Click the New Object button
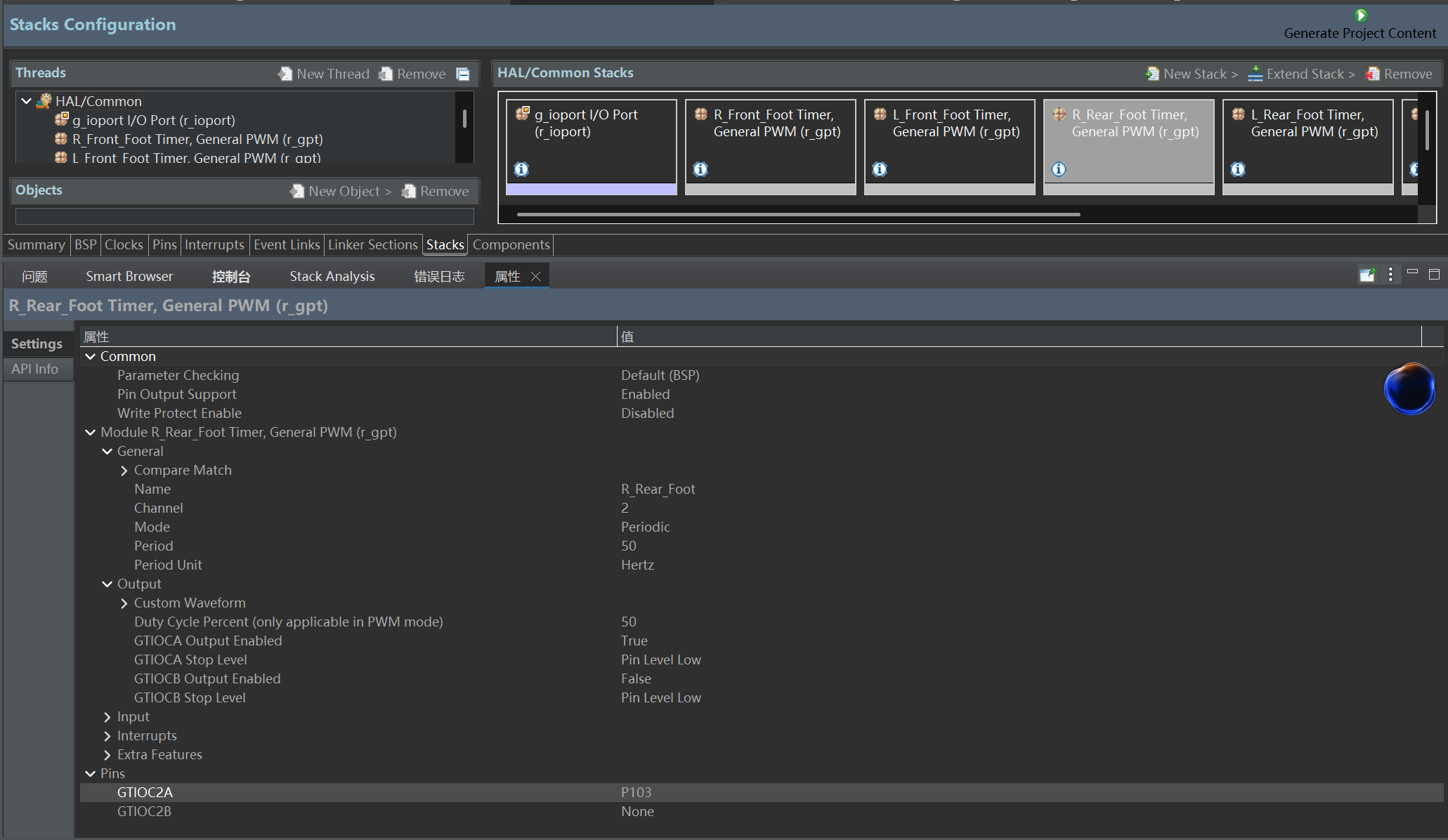The image size is (1448, 840). [342, 191]
